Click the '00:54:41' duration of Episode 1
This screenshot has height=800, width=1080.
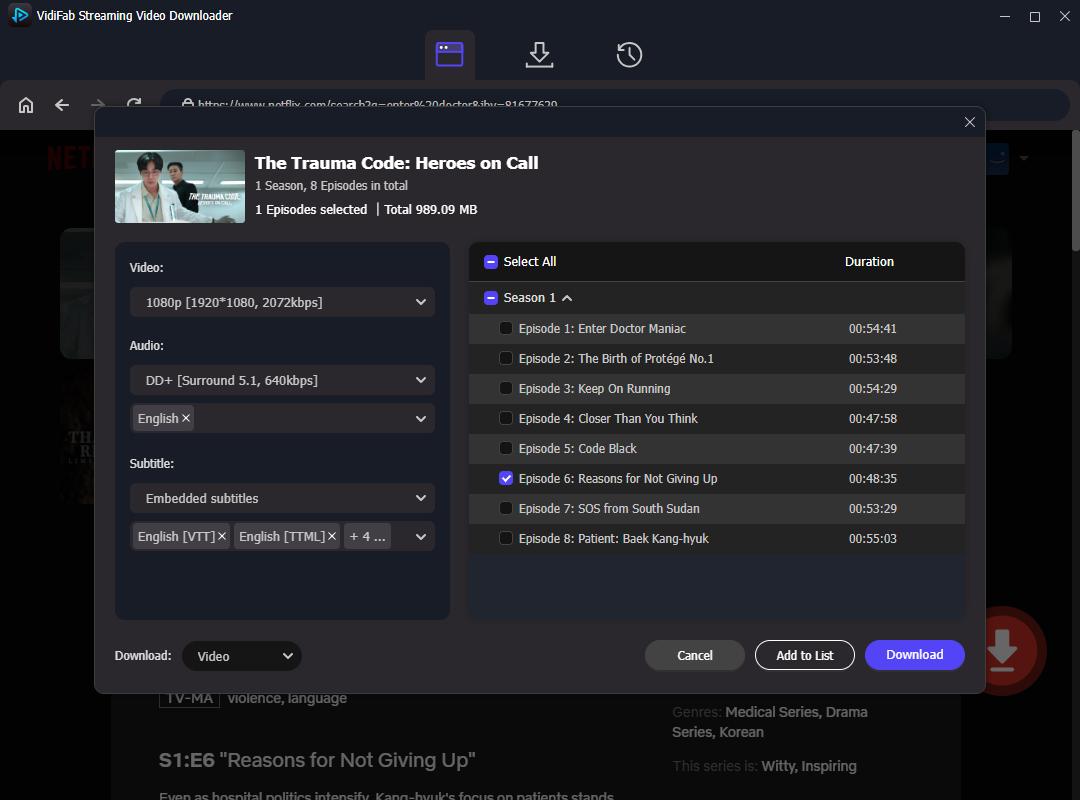(x=873, y=329)
